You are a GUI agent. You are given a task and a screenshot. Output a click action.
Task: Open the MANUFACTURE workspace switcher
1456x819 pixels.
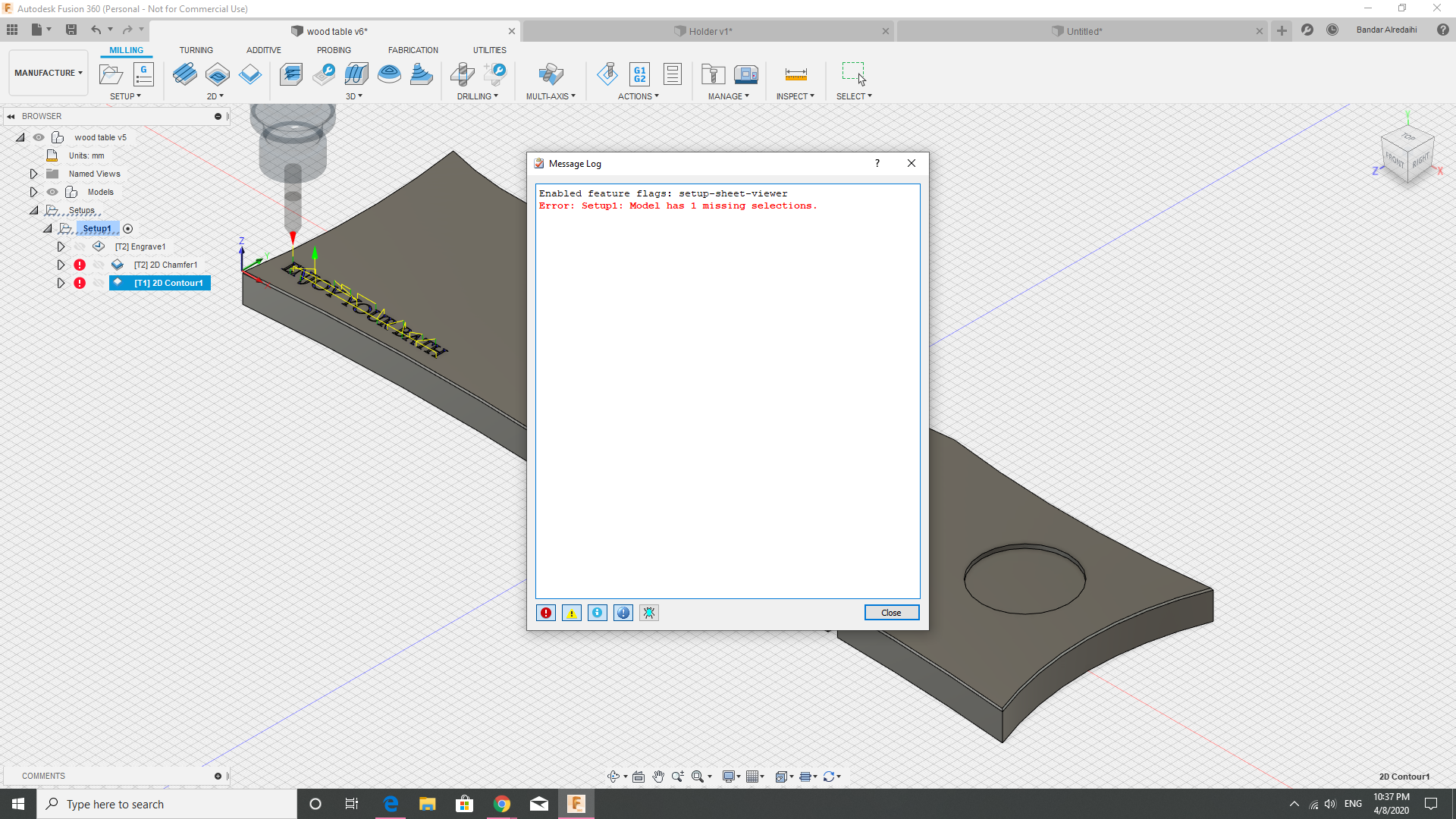48,72
